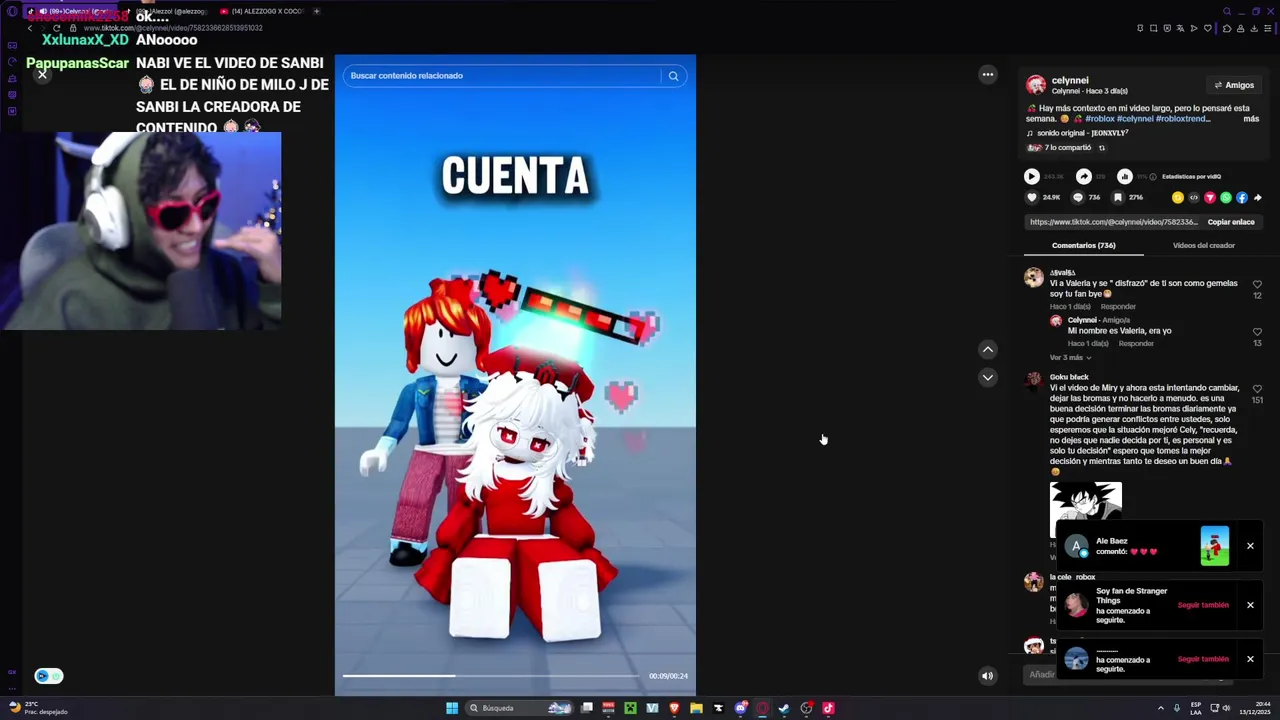Open File Explorer from taskbar
Image resolution: width=1280 pixels, height=720 pixels.
click(x=696, y=708)
